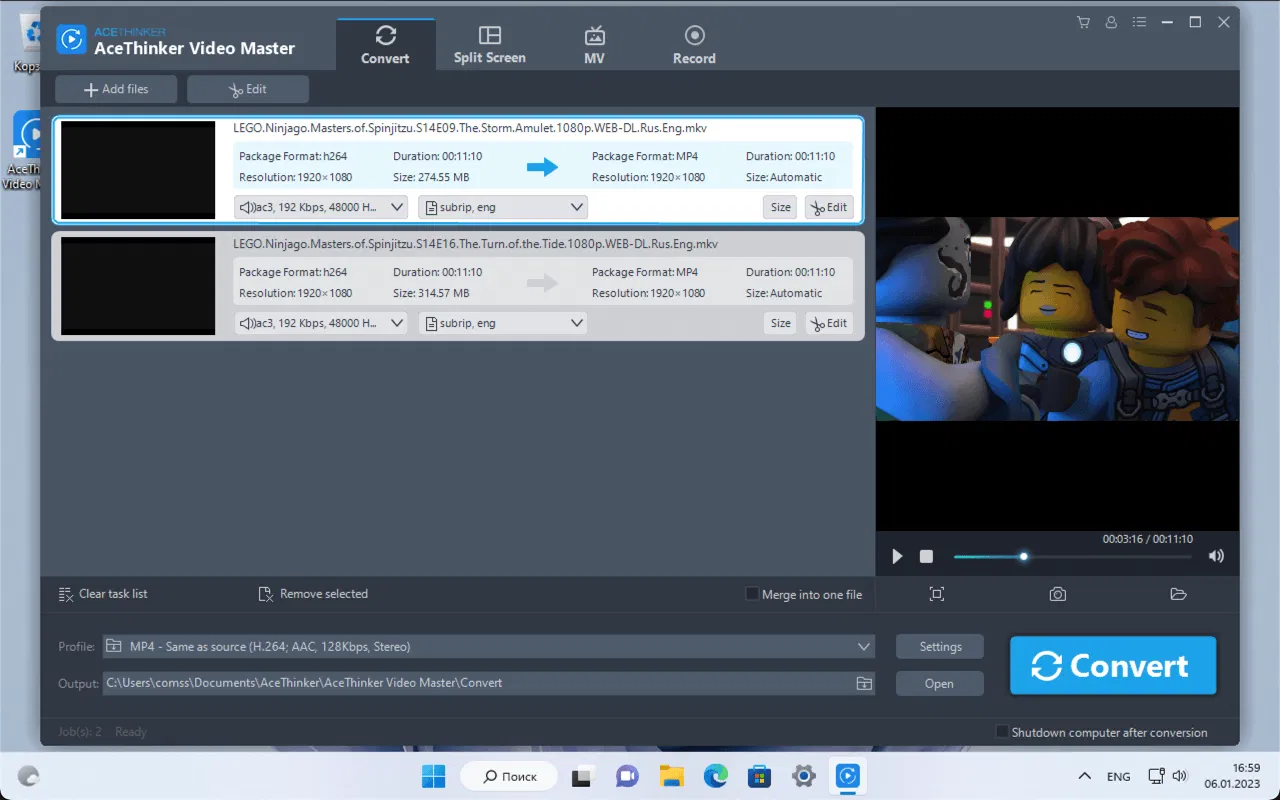Image resolution: width=1280 pixels, height=800 pixels.
Task: Open the hamburger menu icon in title bar
Action: pyautogui.click(x=1139, y=22)
